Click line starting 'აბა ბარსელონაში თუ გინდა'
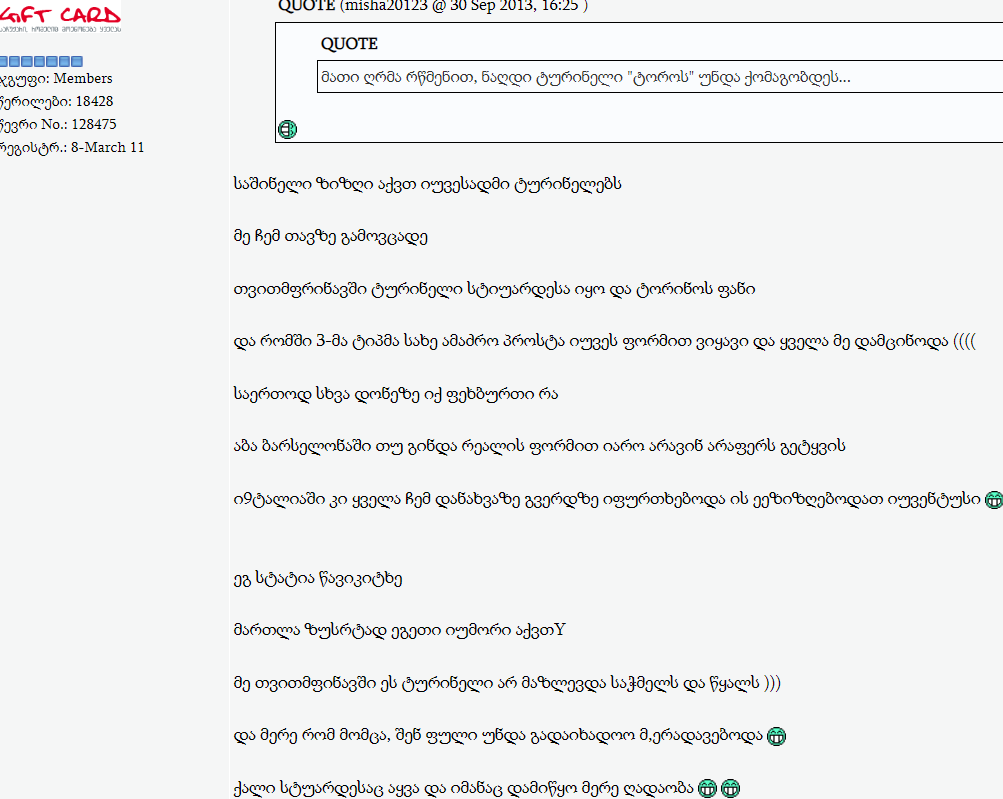The height and width of the screenshot is (799, 1003). [539, 447]
